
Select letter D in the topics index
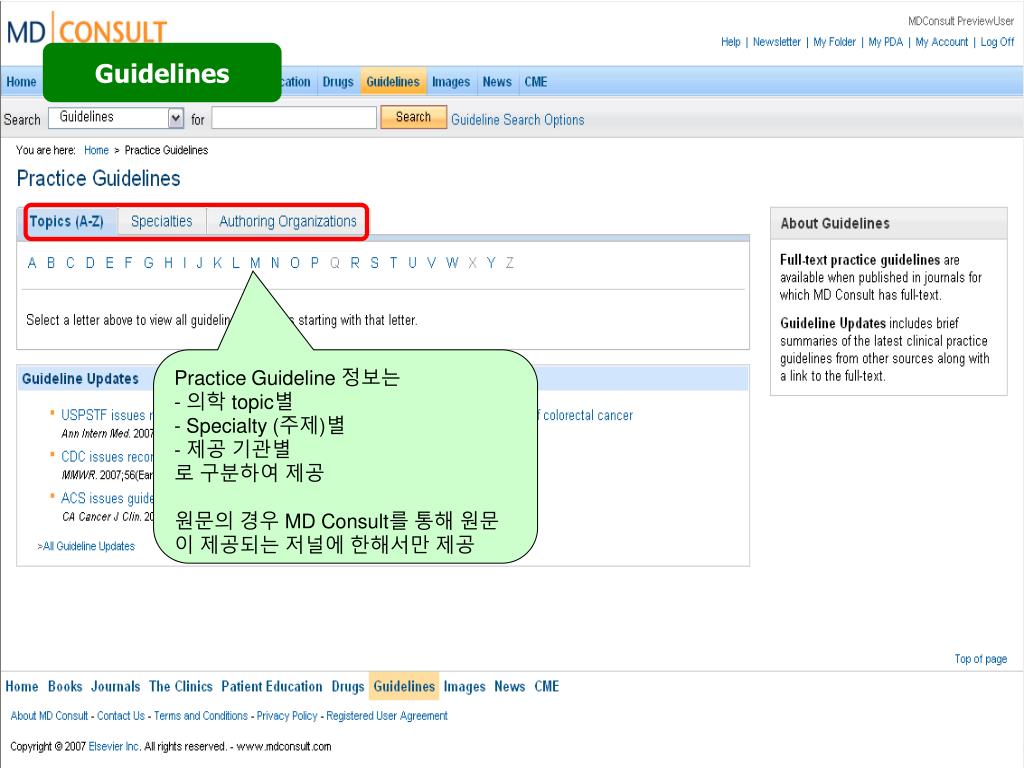[90, 263]
